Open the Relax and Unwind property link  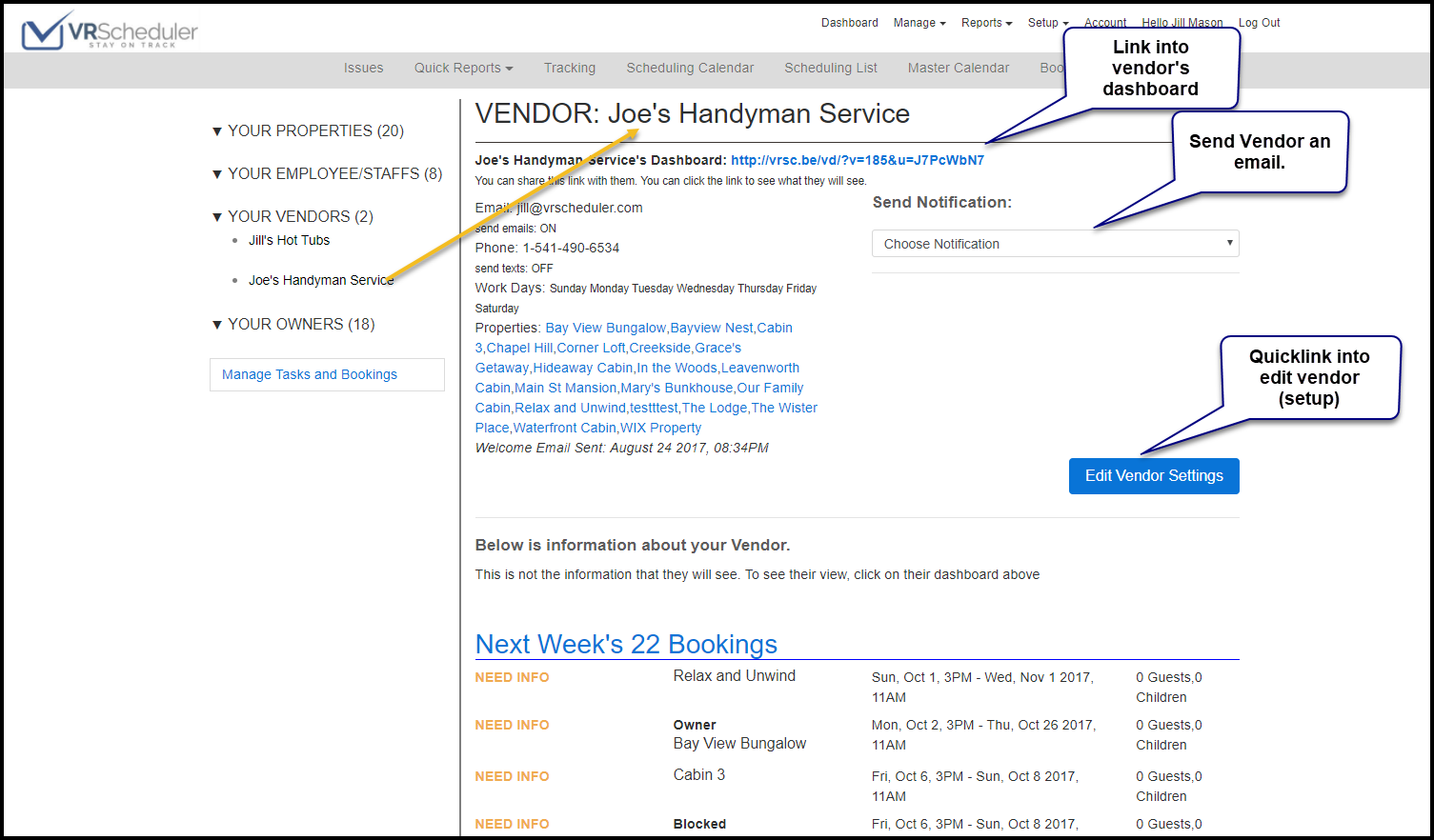(x=571, y=408)
